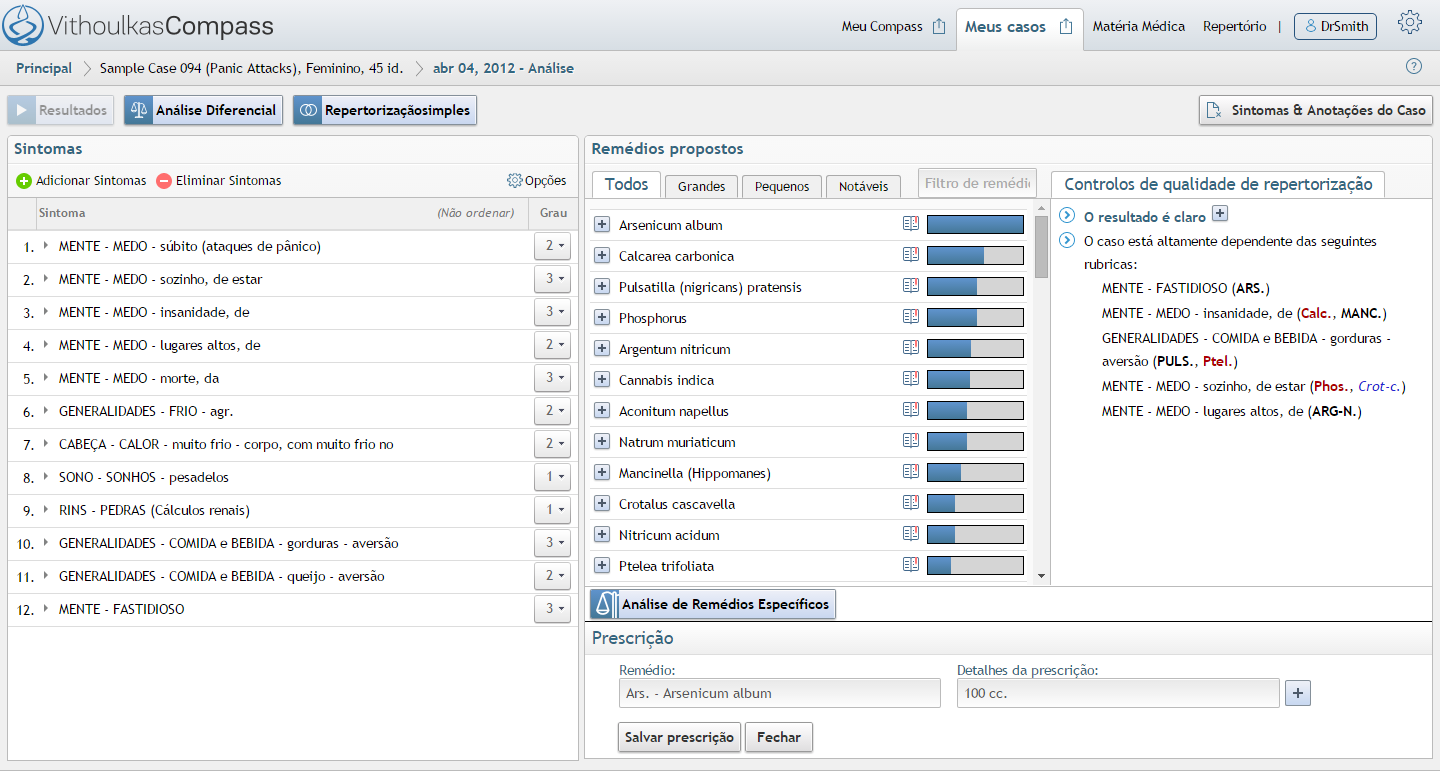Click the Salvar prescrição button
The width and height of the screenshot is (1440, 771).
(x=679, y=737)
